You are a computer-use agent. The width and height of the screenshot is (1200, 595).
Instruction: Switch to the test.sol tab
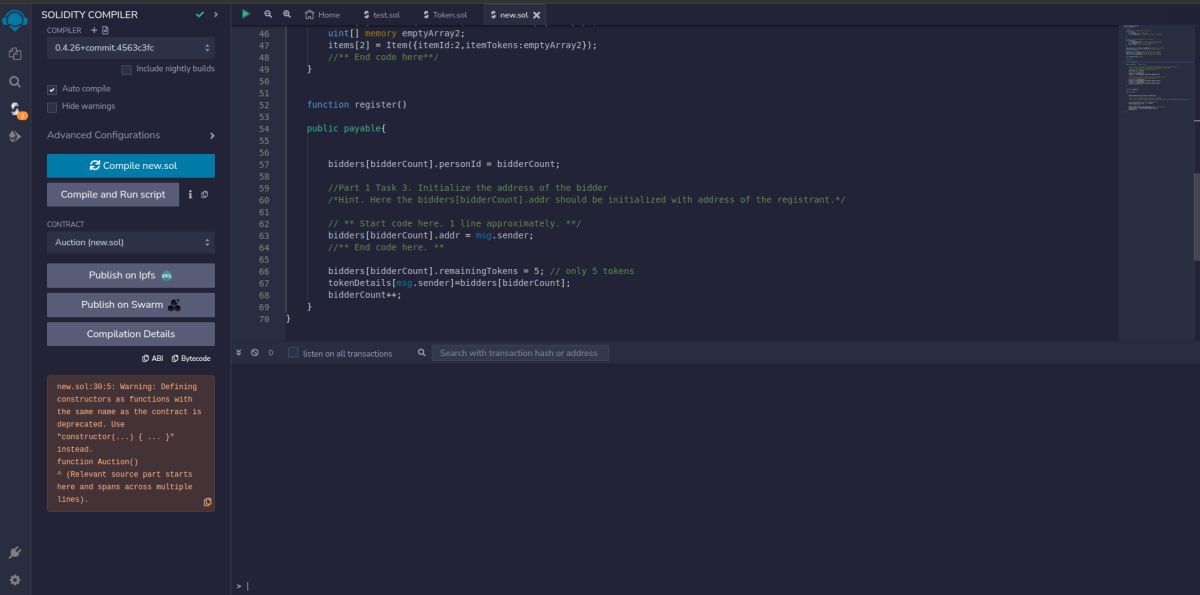[380, 15]
